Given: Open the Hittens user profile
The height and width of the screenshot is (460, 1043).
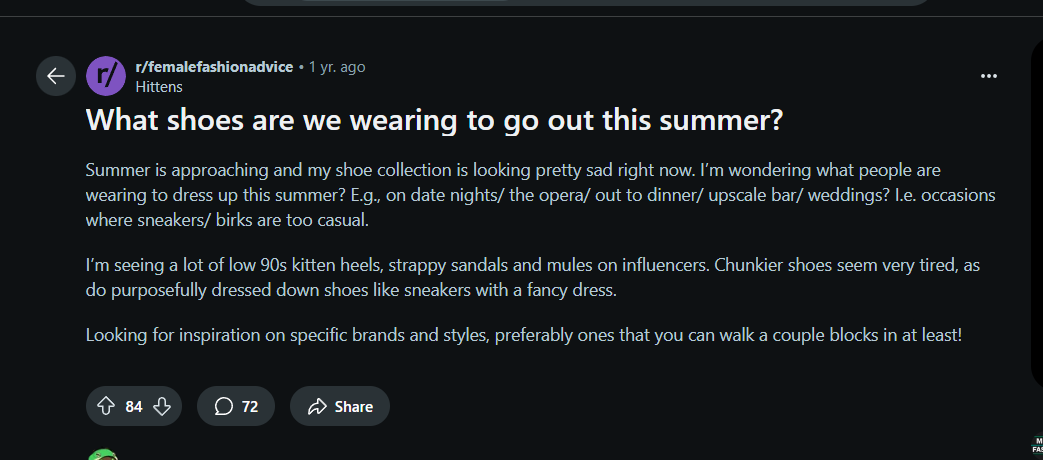Looking at the screenshot, I should (159, 87).
